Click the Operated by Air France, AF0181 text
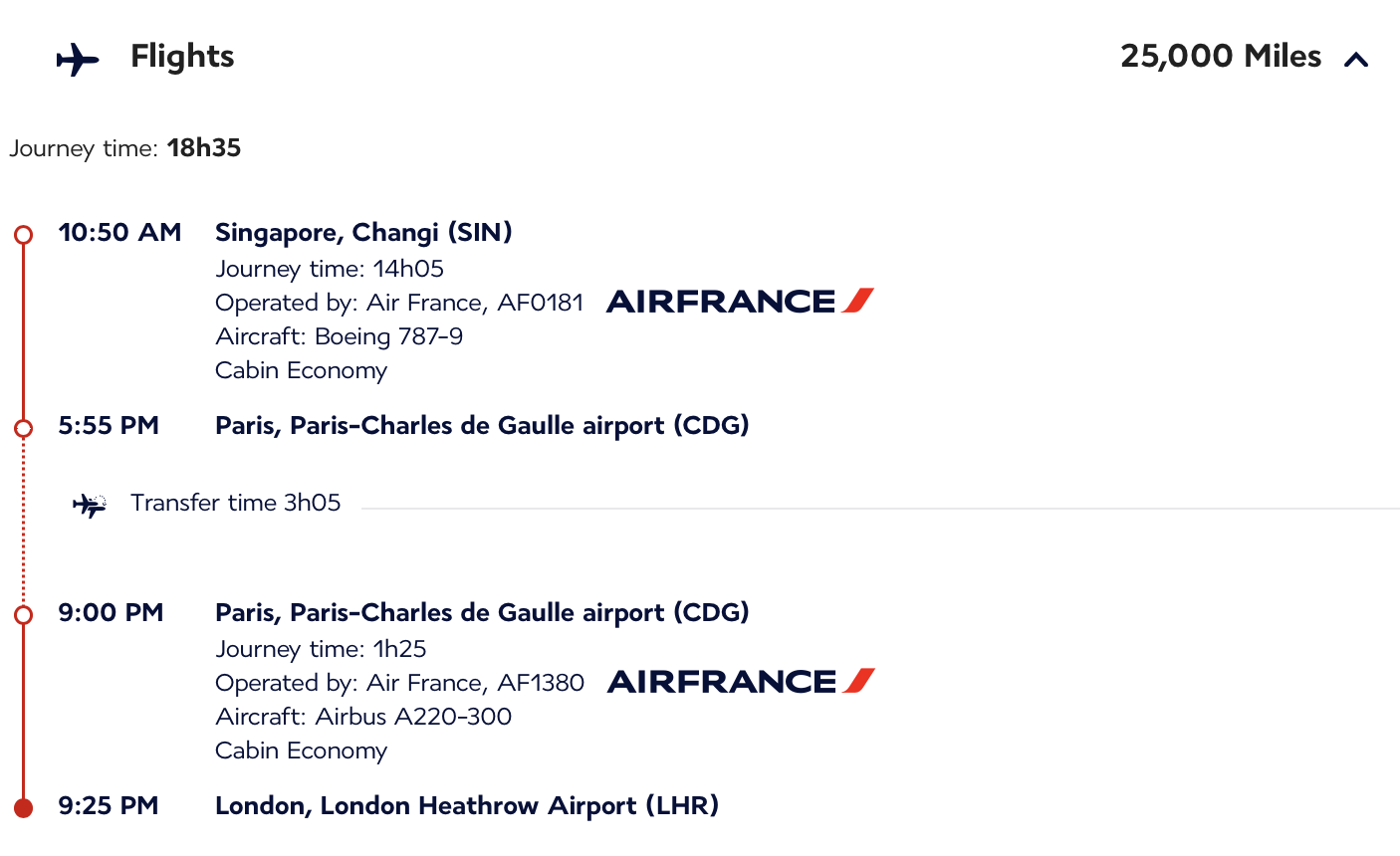 point(399,303)
